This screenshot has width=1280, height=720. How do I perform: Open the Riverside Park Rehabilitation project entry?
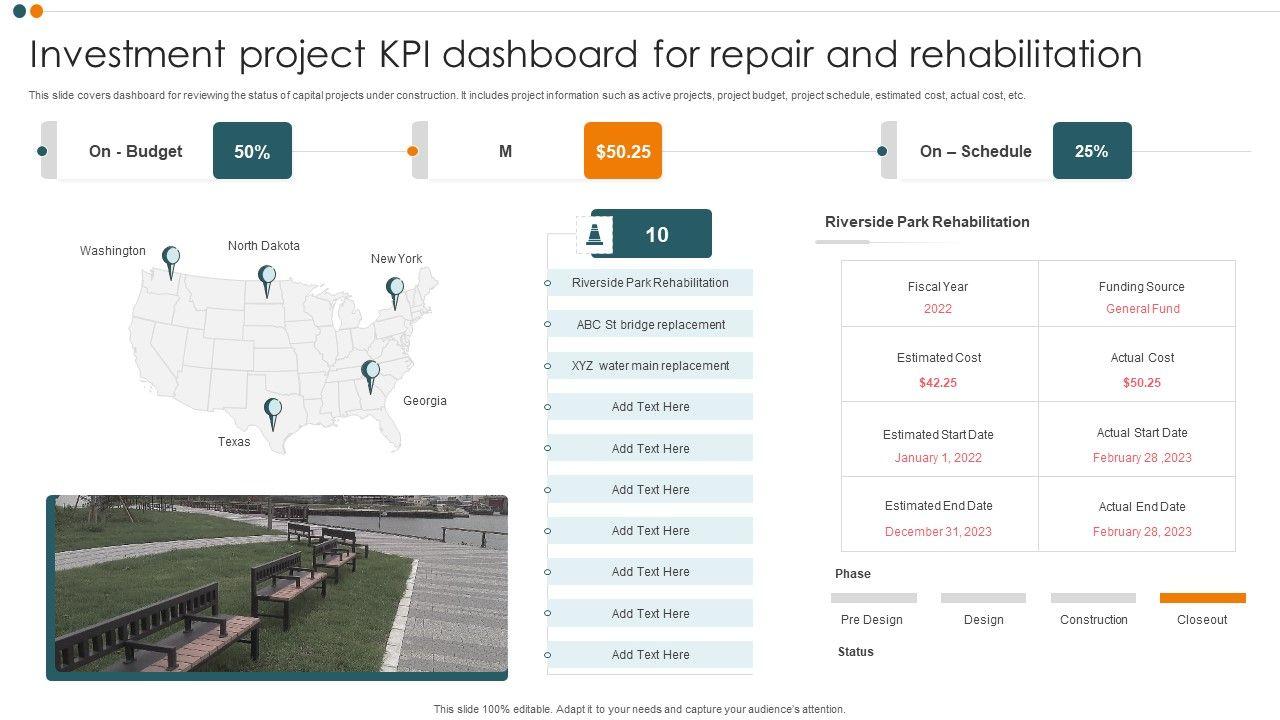650,283
